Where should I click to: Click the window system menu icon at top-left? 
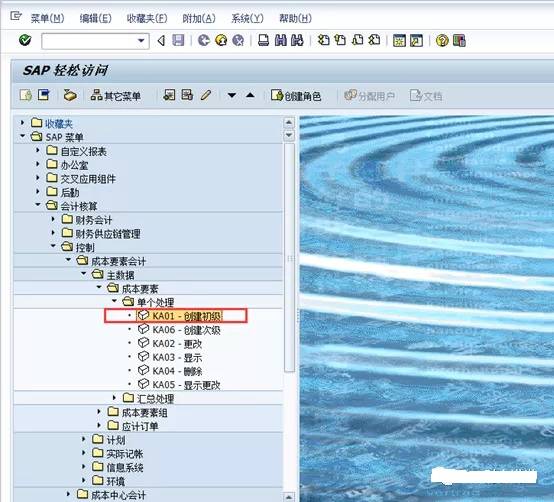click(x=16, y=16)
